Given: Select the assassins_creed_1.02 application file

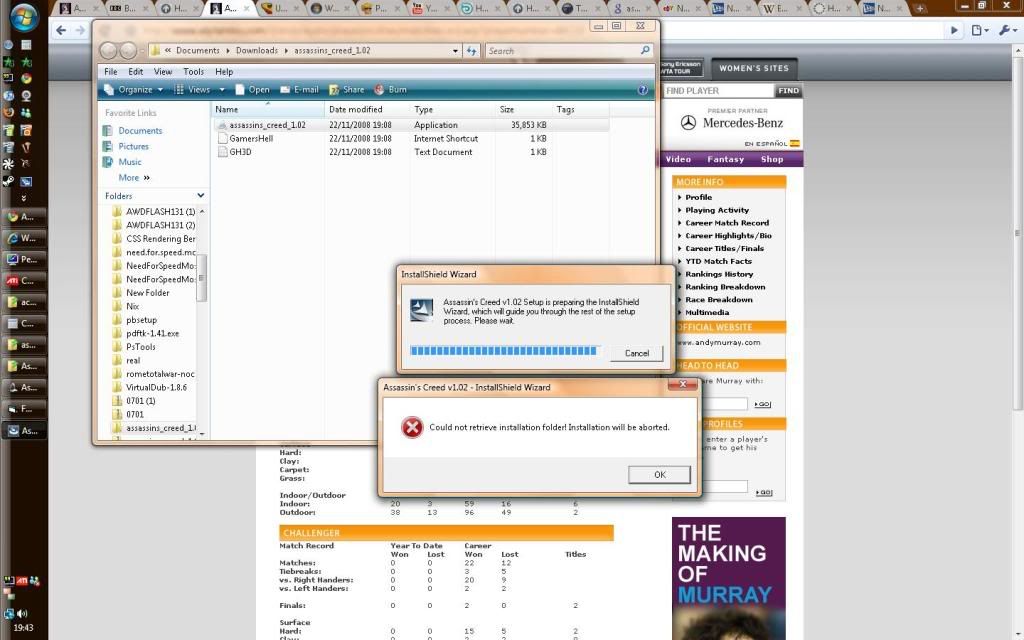Looking at the screenshot, I should tap(411, 125).
